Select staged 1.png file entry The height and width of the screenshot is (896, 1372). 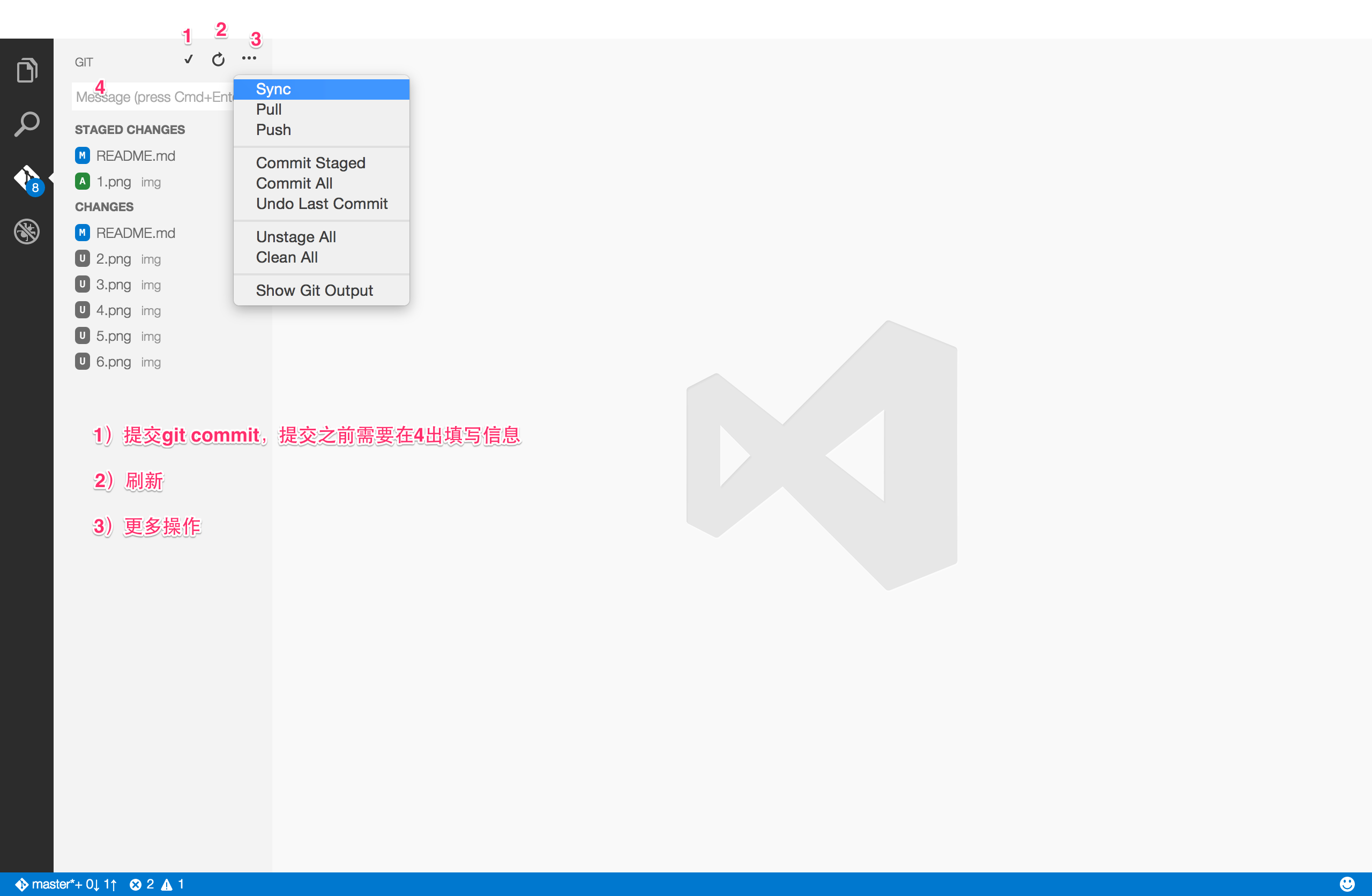point(114,182)
